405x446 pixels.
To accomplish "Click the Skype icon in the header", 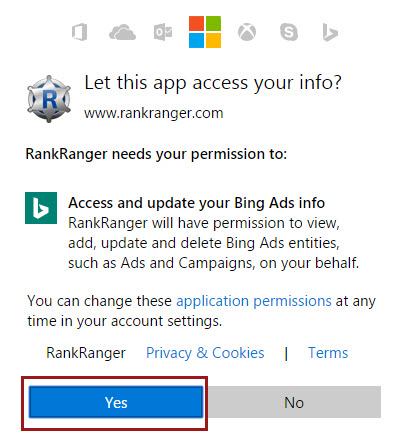I will (289, 32).
